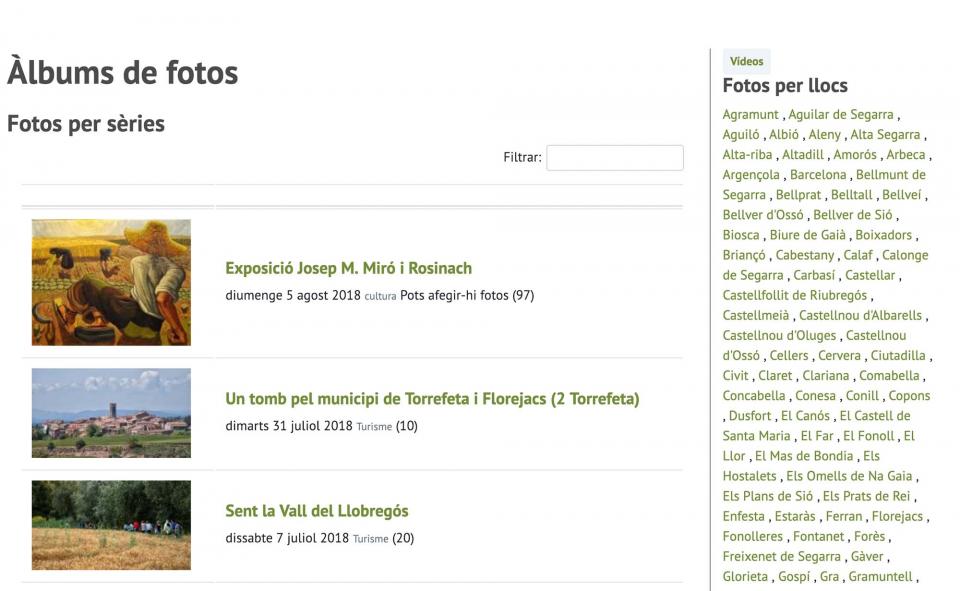Click the wheat field hikers thumbnail
Screen dimensions: 960x591
coord(111,525)
